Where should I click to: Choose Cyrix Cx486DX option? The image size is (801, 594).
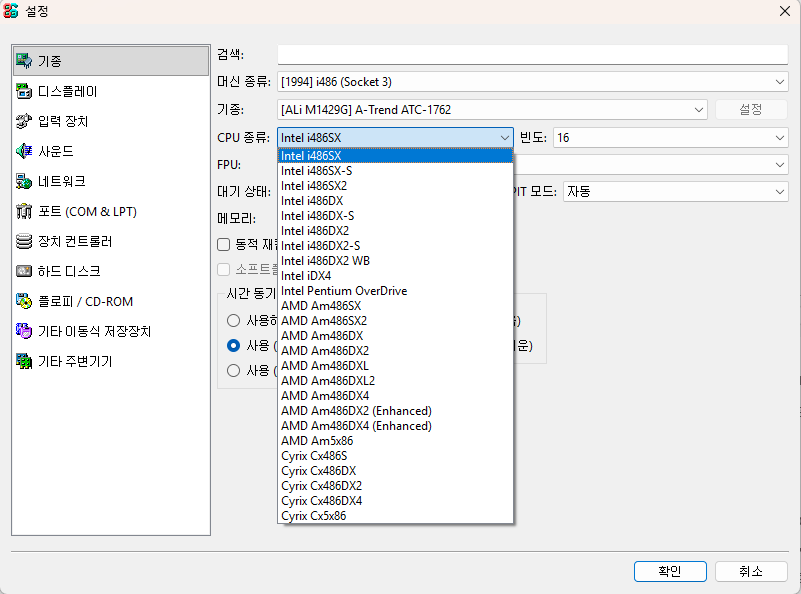[x=395, y=471]
